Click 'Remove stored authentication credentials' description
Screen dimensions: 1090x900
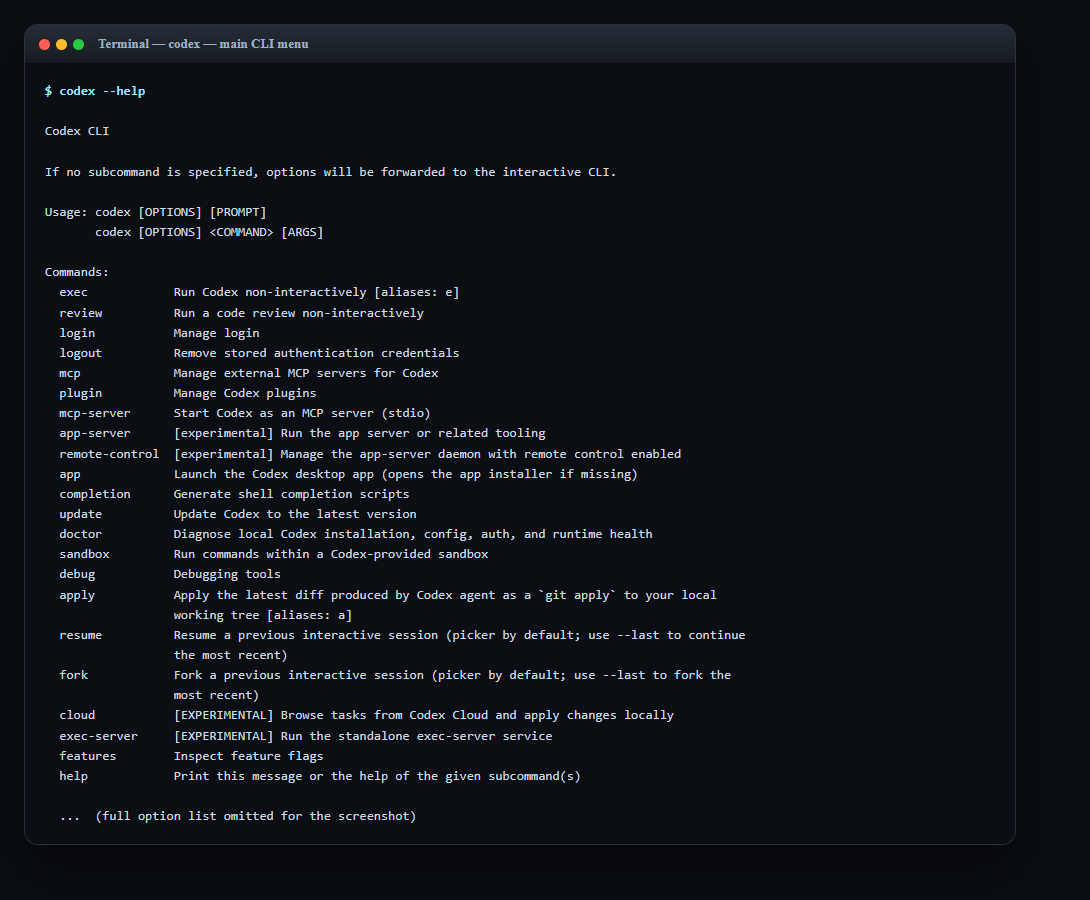pos(316,353)
